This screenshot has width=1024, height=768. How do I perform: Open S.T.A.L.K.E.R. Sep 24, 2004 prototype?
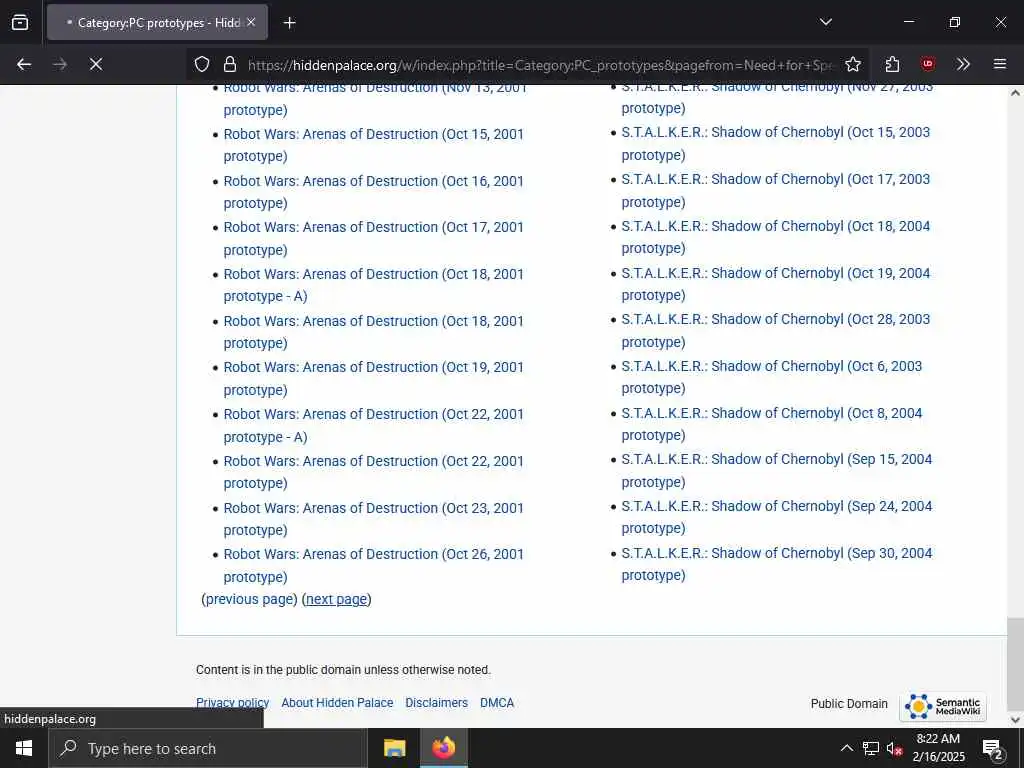(777, 517)
